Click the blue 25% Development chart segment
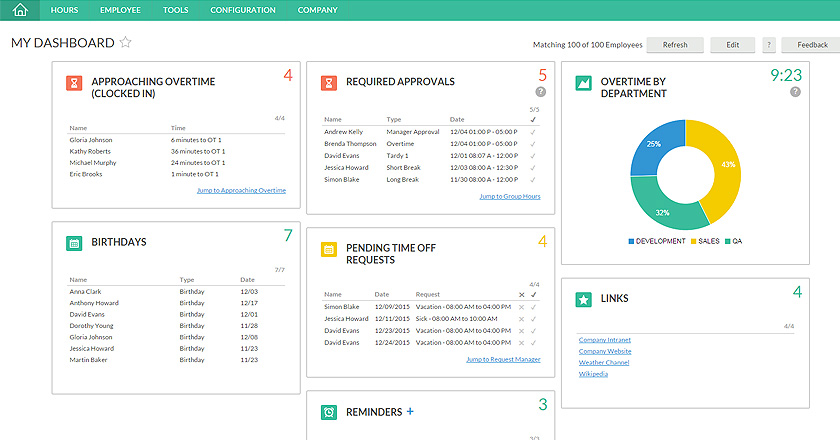 pyautogui.click(x=654, y=144)
